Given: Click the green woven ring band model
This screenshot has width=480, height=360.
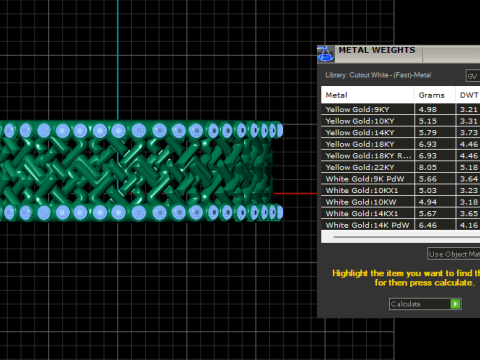Looking at the screenshot, I should pos(140,171).
